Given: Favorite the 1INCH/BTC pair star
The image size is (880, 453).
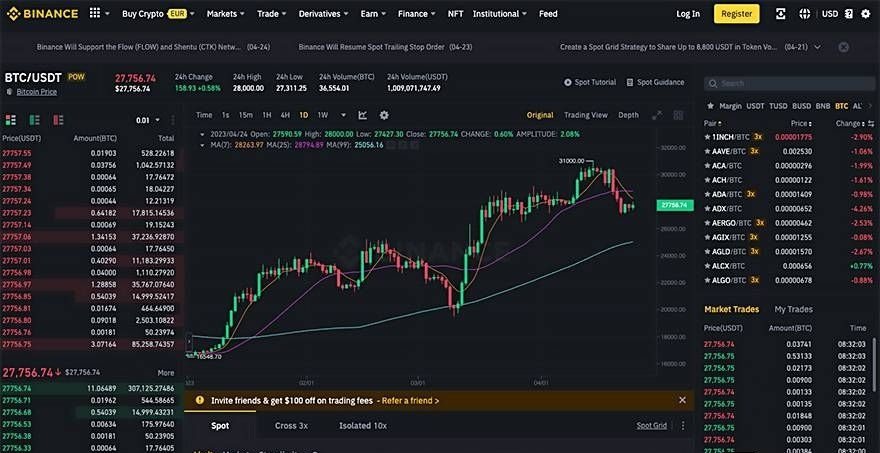Looking at the screenshot, I should 708,137.
